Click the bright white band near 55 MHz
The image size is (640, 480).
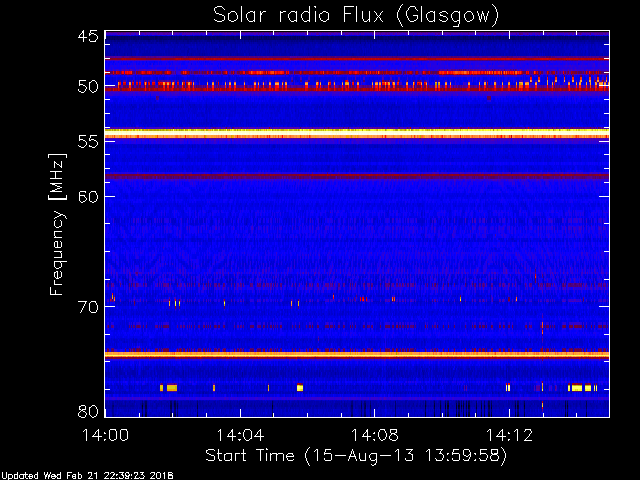coord(357,133)
